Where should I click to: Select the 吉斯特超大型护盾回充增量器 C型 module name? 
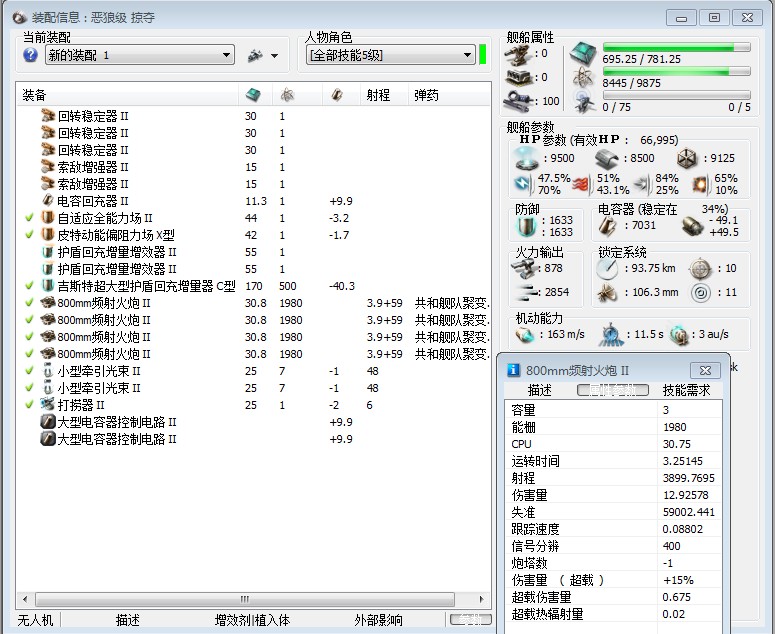coord(146,286)
